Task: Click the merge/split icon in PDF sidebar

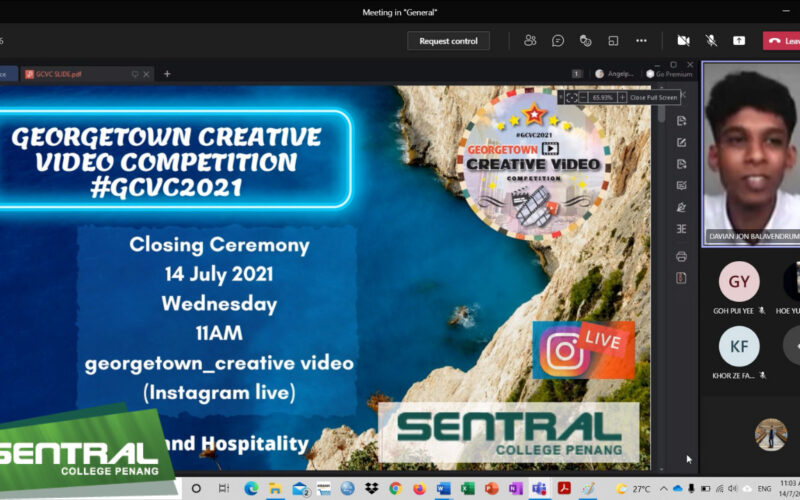Action: pyautogui.click(x=681, y=229)
